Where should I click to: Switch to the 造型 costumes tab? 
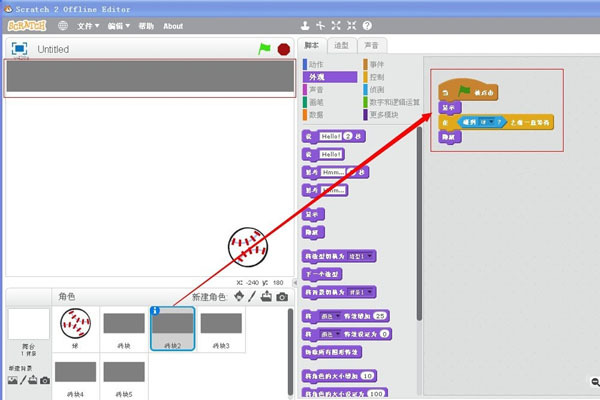tap(342, 46)
